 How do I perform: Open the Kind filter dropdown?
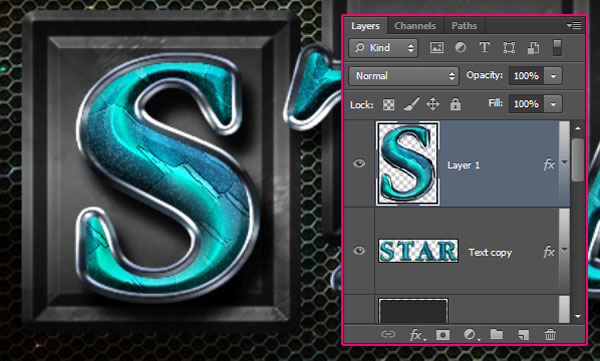pyautogui.click(x=383, y=48)
